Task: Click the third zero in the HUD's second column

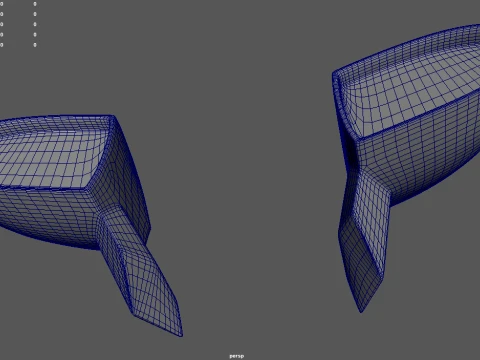Action: (x=35, y=24)
